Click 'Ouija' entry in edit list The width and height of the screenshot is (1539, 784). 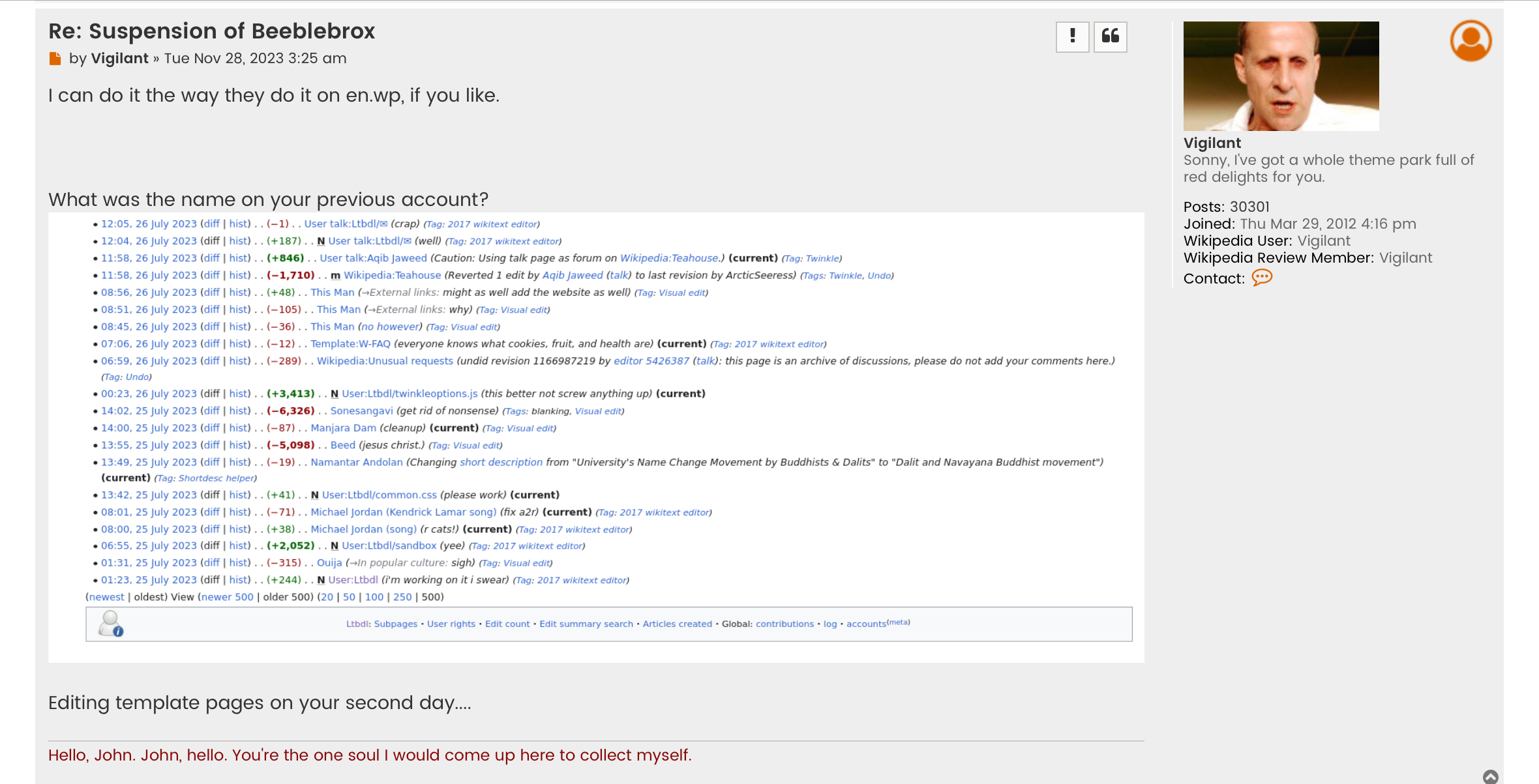click(x=329, y=563)
